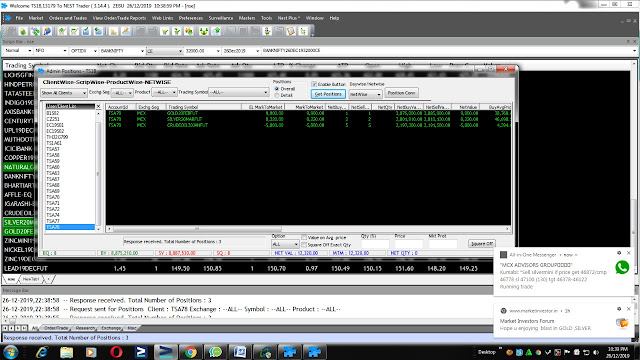Image resolution: width=640 pixels, height=360 pixels.
Task: Click the blue globe toolbar icon
Action: click(47, 31)
